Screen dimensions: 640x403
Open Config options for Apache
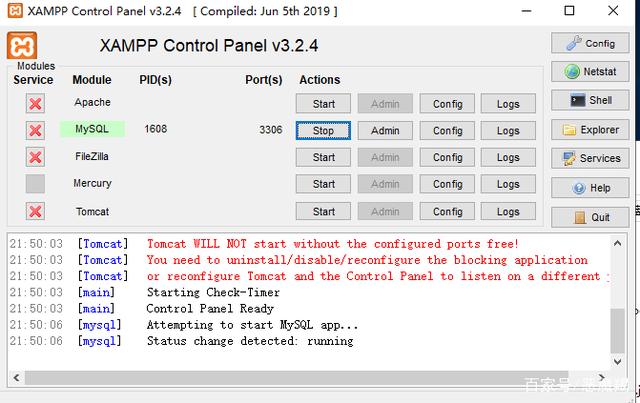coord(447,103)
